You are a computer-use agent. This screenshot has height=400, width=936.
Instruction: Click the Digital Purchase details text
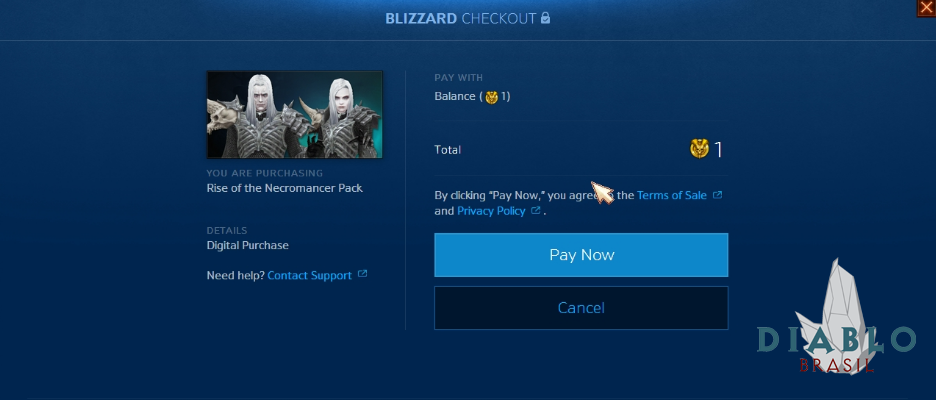(247, 245)
